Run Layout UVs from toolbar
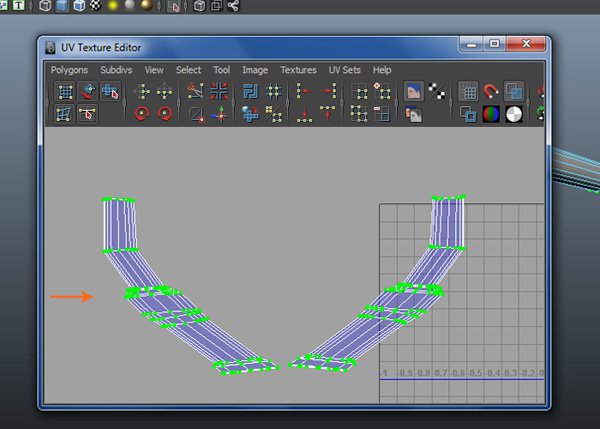Viewport: 600px width, 429px height. pos(250,91)
